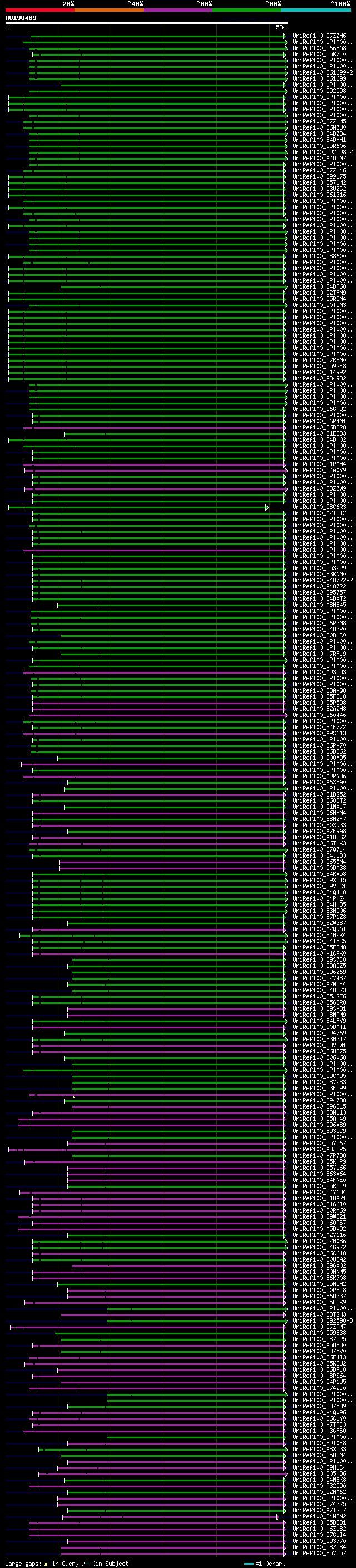The height and width of the screenshot is (1568, 356).
Task: Select the query name AU190489
Action: 21,18
